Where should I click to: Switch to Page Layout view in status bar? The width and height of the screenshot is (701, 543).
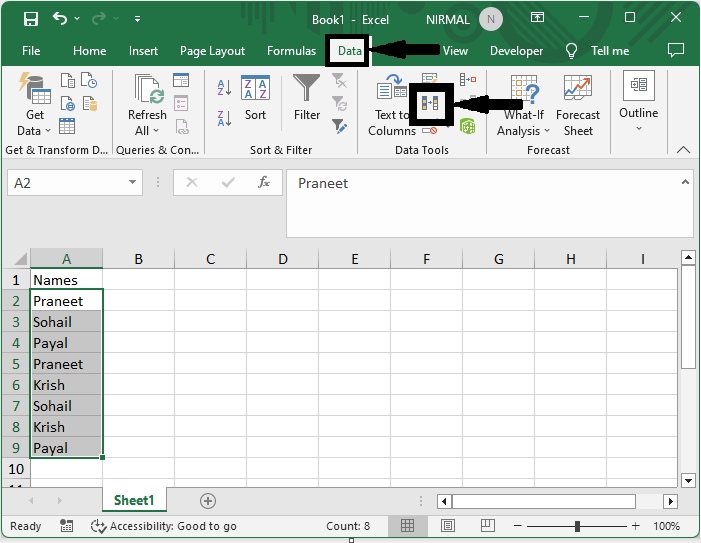448,526
